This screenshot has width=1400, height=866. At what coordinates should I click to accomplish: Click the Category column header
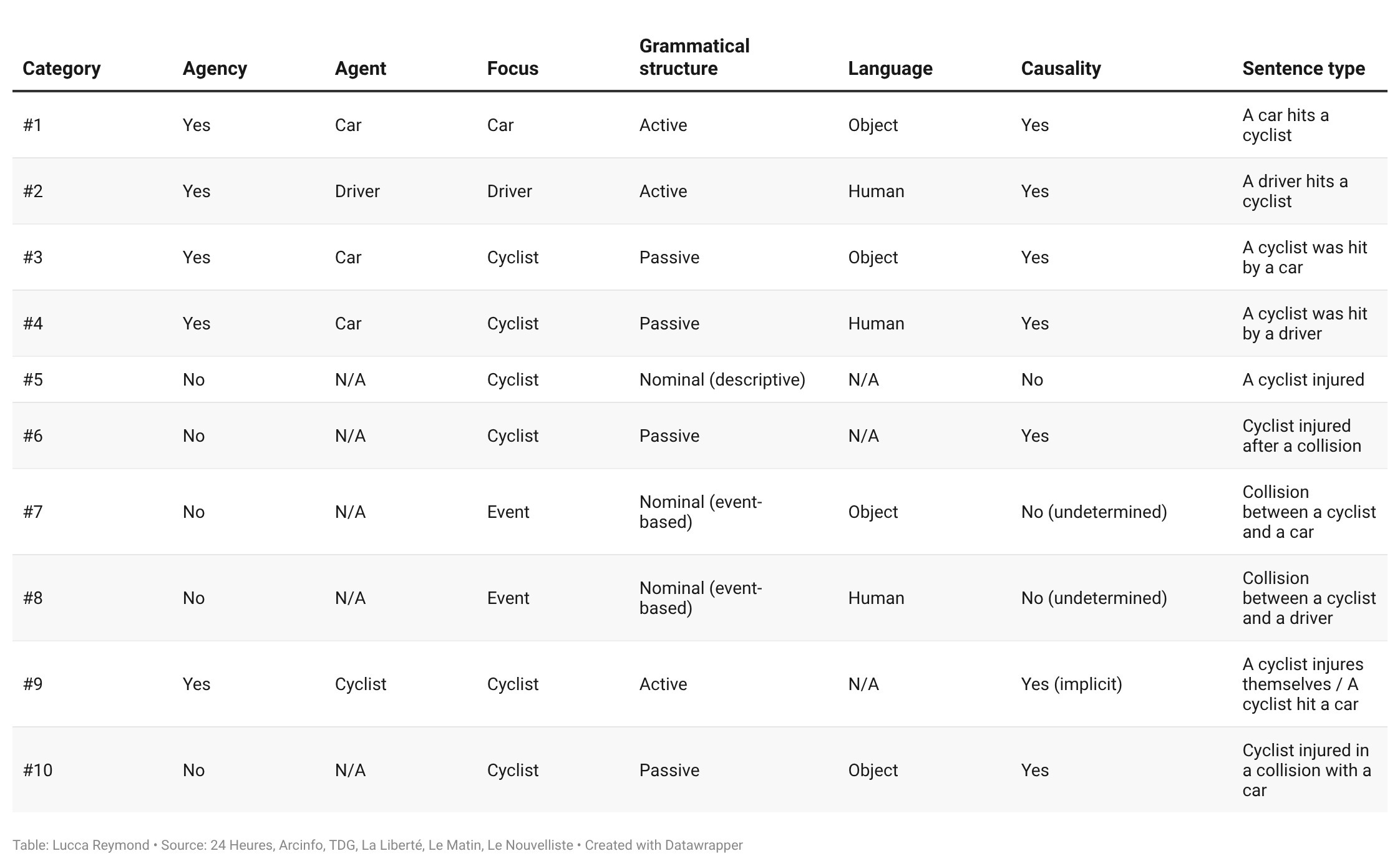pos(61,68)
